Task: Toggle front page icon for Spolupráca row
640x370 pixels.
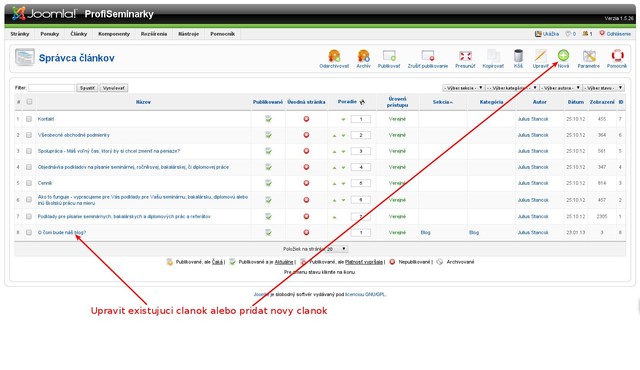Action: (x=306, y=151)
